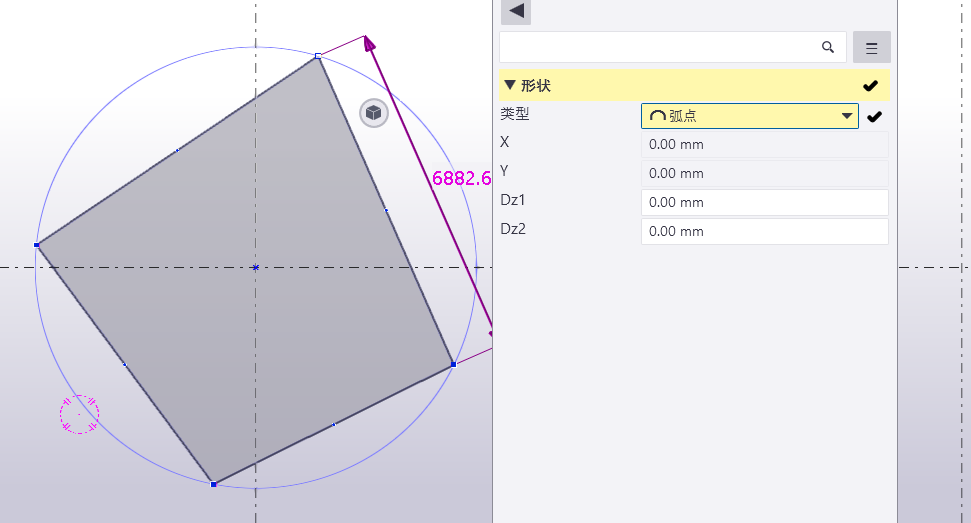Select the leftmost corner handle of polygon

coord(37,245)
